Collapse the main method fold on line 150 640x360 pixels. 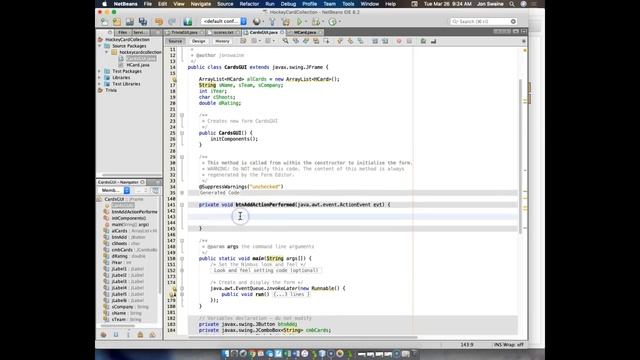pyautogui.click(x=182, y=258)
